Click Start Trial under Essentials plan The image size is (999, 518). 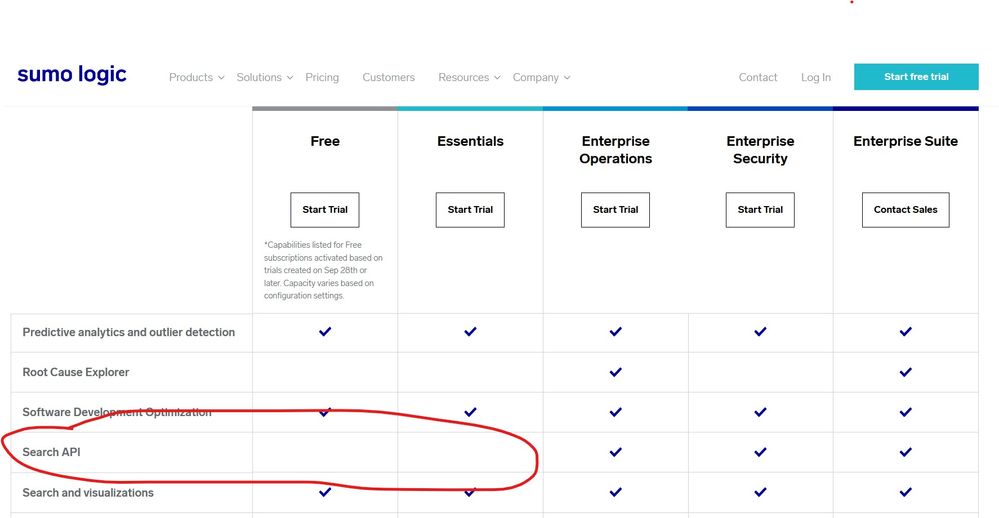click(x=470, y=210)
